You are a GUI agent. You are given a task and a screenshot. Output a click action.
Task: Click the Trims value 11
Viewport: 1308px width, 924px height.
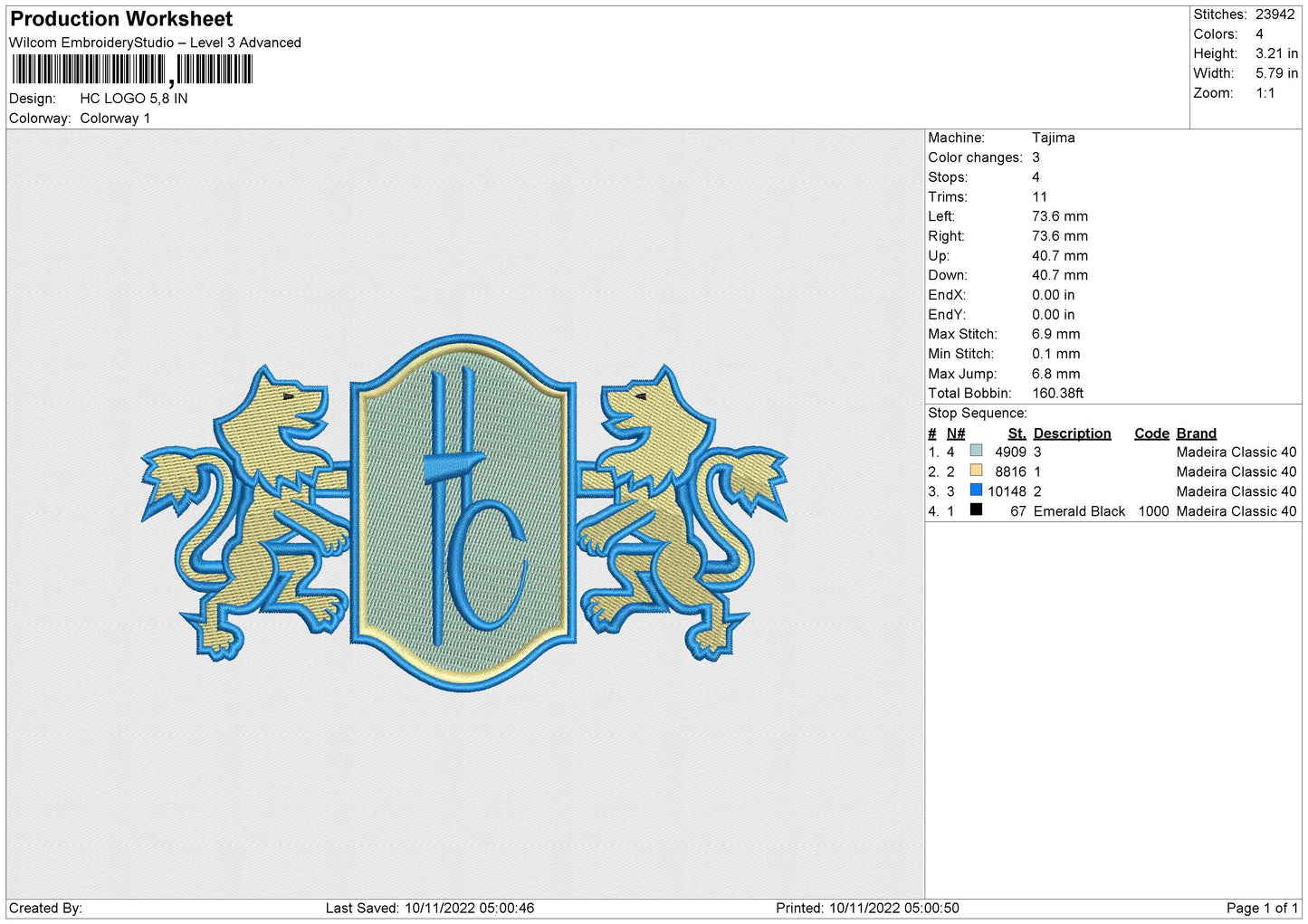click(1039, 197)
